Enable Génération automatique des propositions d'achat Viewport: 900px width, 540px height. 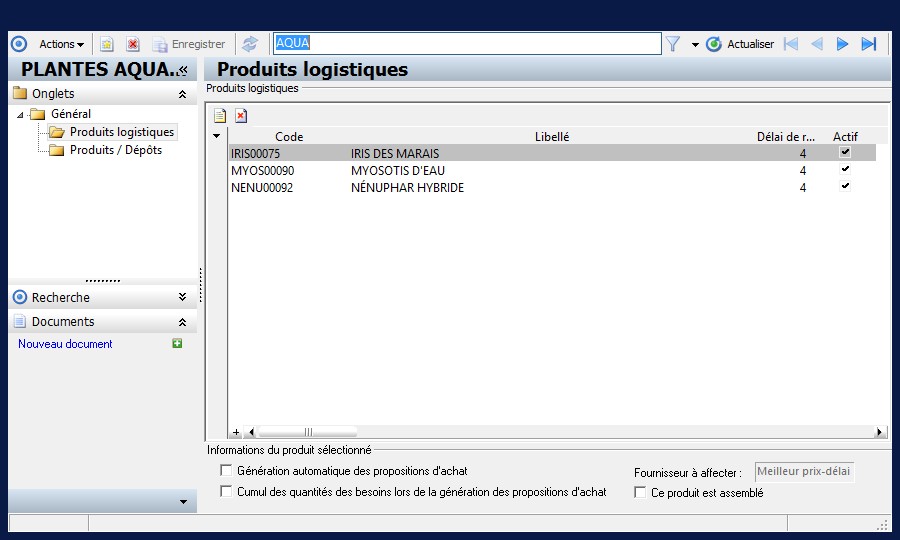tap(226, 471)
